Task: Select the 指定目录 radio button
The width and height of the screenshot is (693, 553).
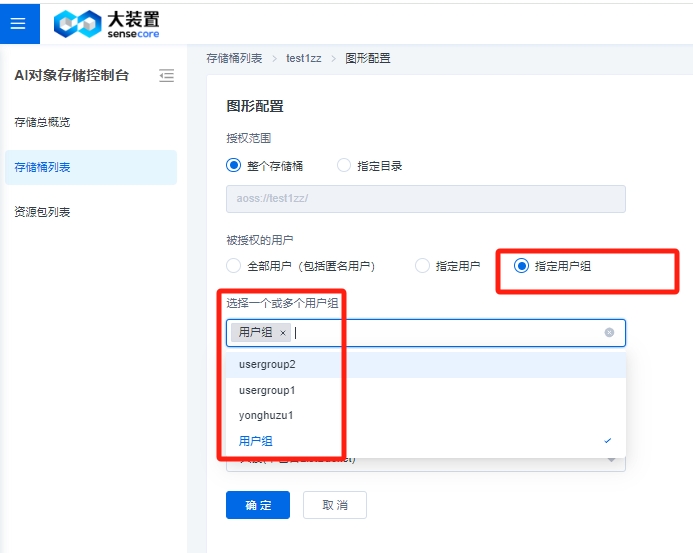Action: [x=344, y=166]
